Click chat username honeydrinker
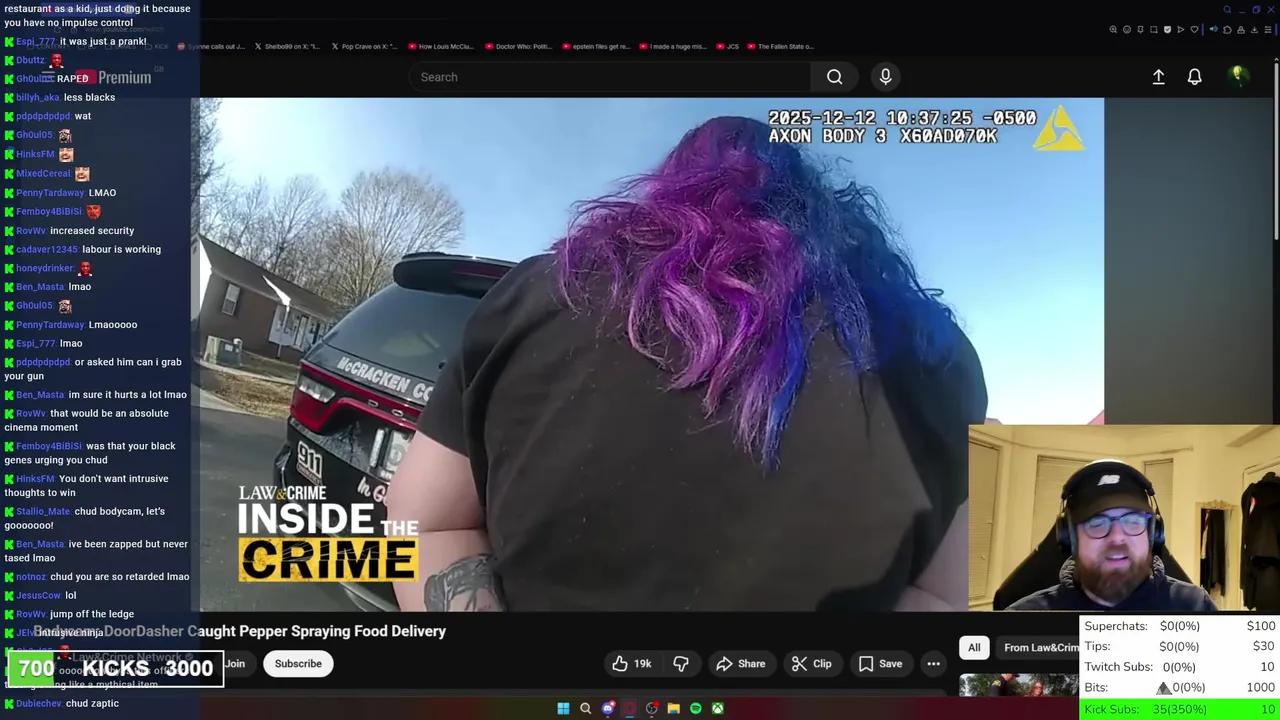Viewport: 1280px width, 720px height. click(45, 268)
